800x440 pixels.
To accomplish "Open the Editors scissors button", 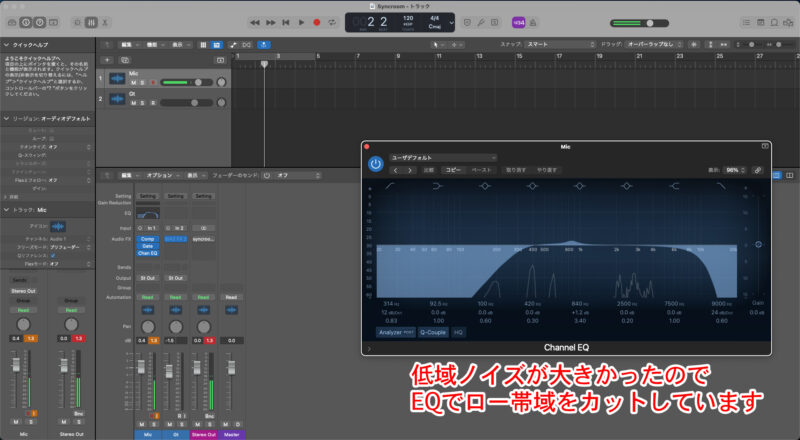I will click(105, 22).
